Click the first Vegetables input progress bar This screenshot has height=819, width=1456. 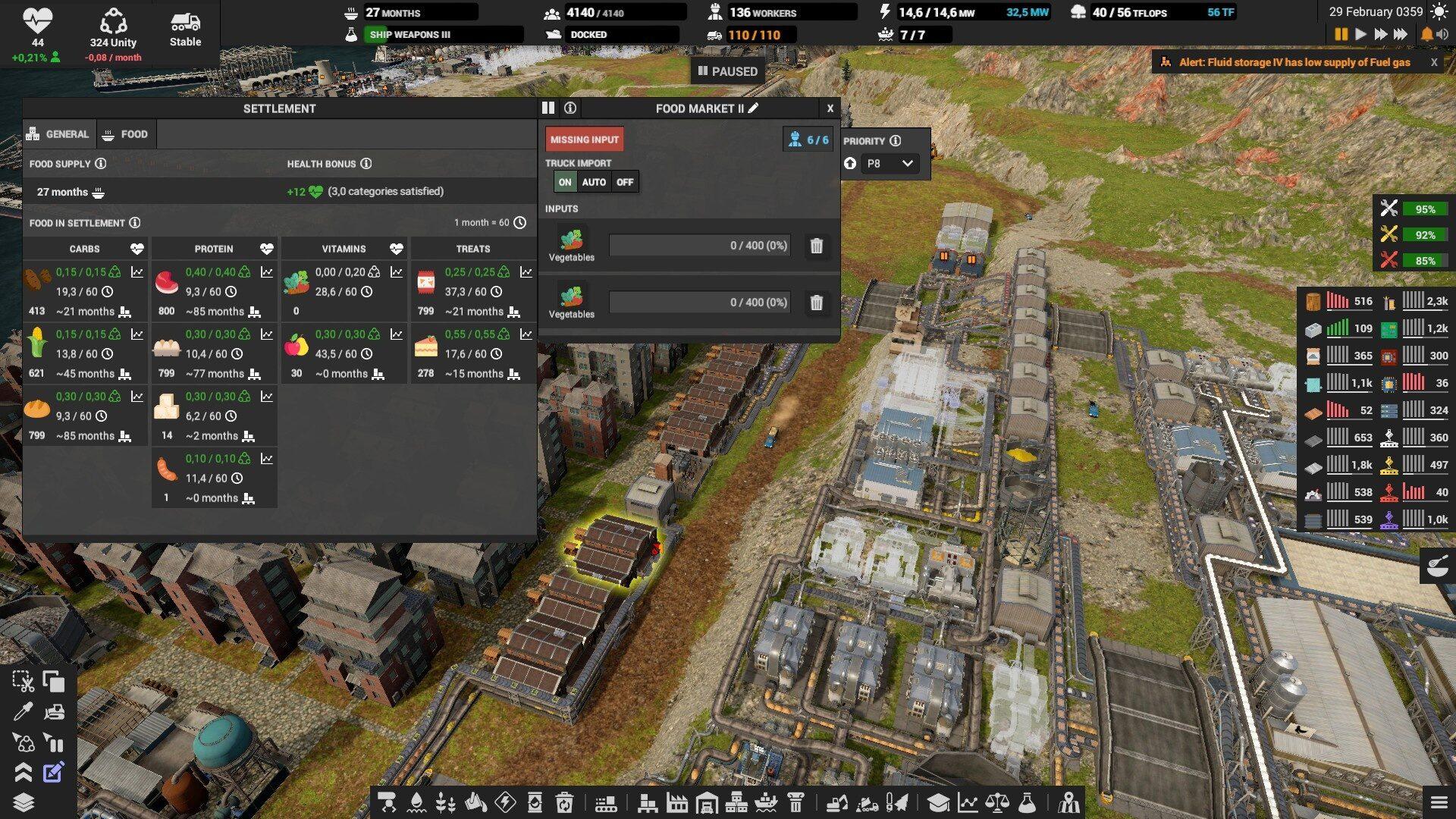point(699,246)
